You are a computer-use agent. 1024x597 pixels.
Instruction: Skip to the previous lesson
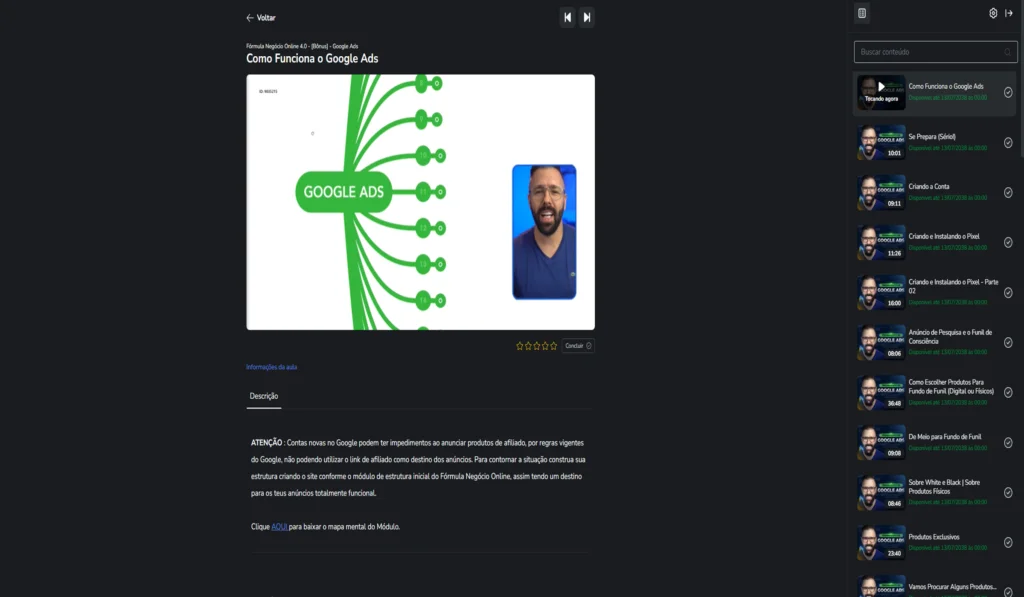point(568,17)
